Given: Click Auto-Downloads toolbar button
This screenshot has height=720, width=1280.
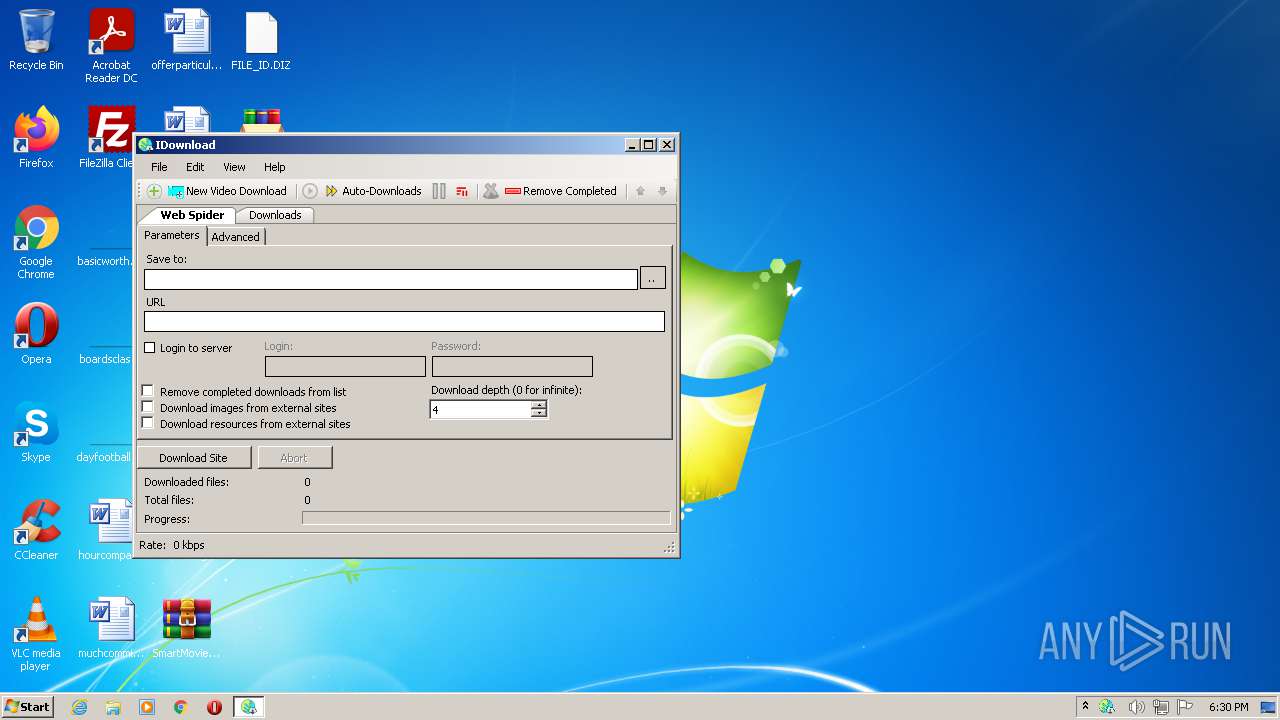Looking at the screenshot, I should click(x=373, y=191).
